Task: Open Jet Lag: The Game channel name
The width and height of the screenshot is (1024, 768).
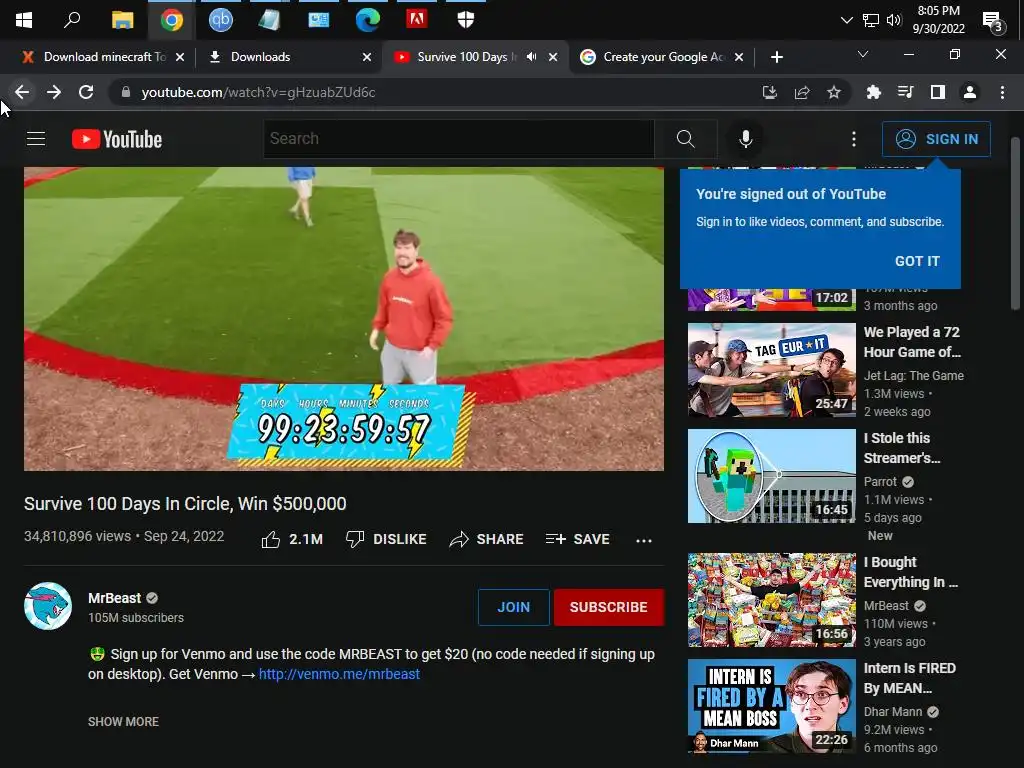Action: 914,376
